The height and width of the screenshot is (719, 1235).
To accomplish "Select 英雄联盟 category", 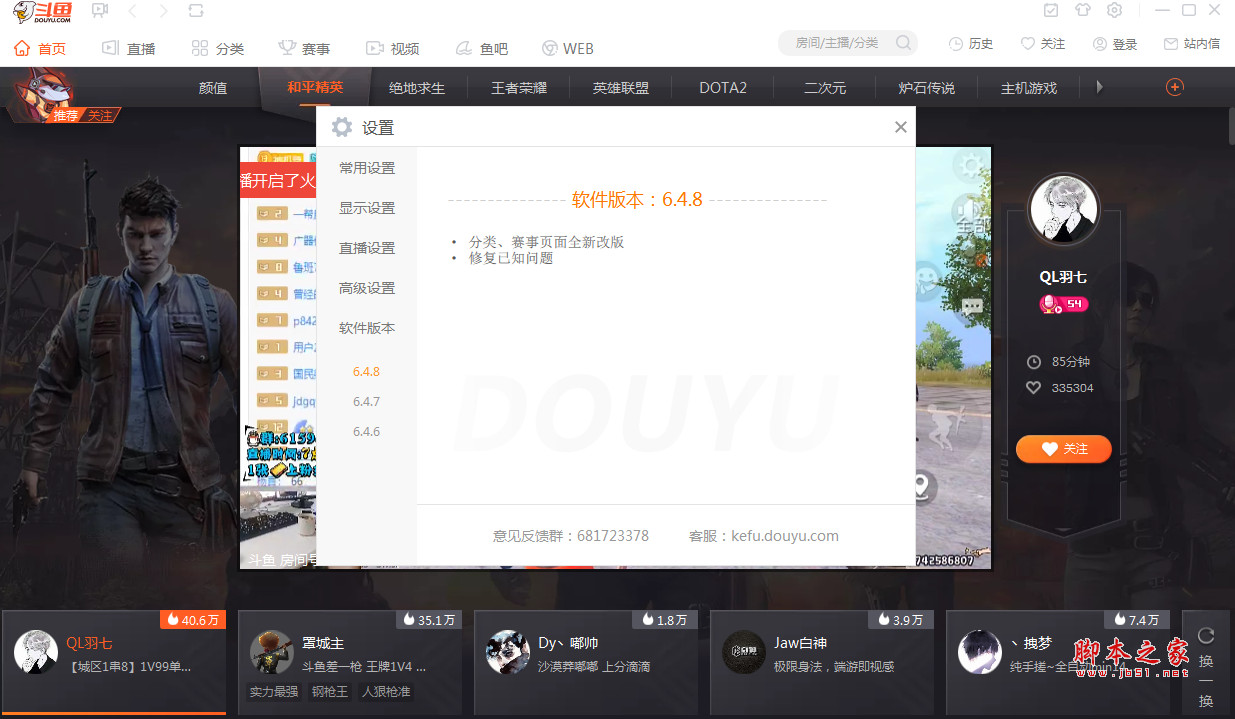I will 621,88.
